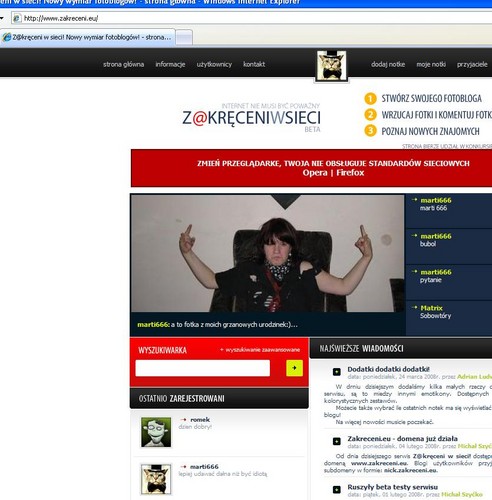Click the icon beside Dodatki dodatki dodatki
Screen dimensions: 492x500
[337, 372]
